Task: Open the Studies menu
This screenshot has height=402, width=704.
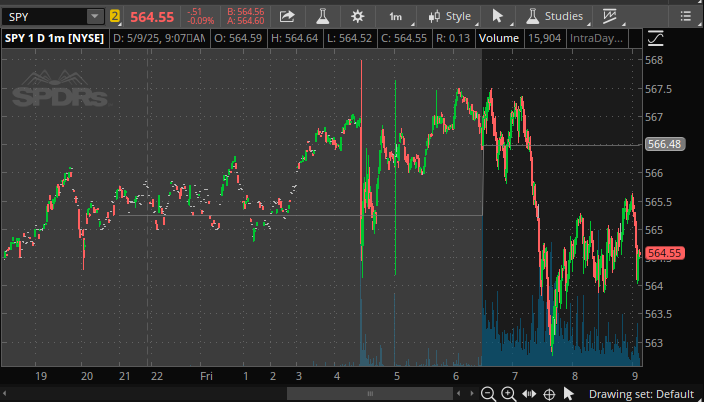Action: pos(555,17)
